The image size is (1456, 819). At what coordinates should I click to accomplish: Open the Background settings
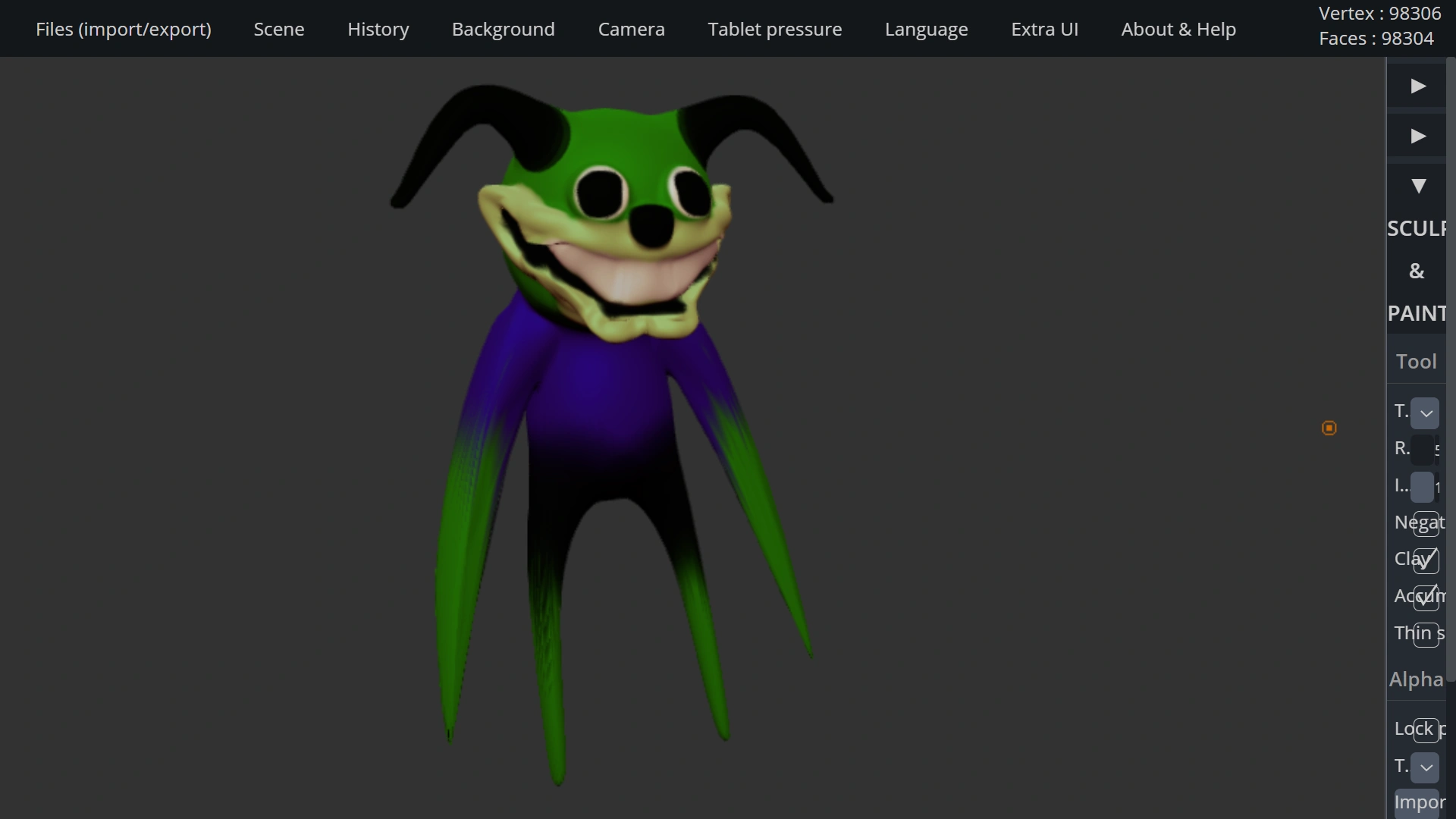[x=503, y=29]
